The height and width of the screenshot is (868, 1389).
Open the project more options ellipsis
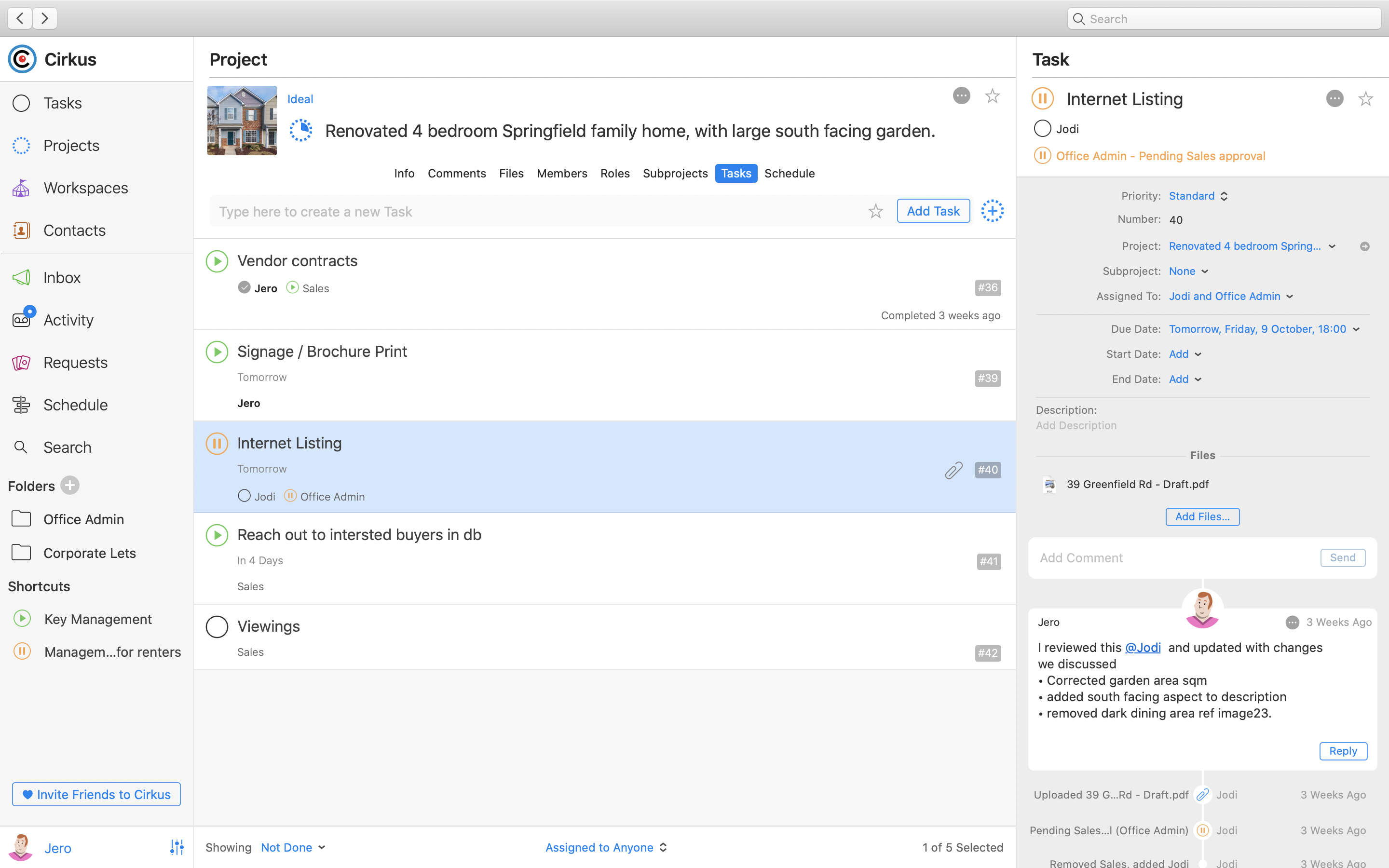(x=961, y=96)
